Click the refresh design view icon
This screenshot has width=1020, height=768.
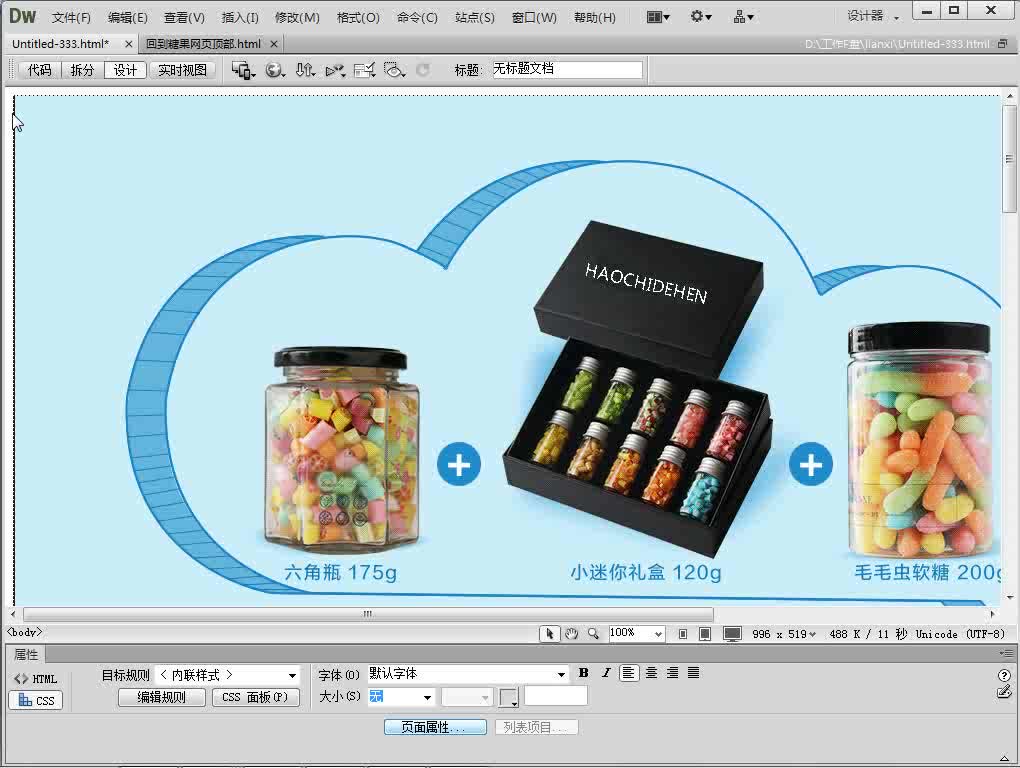[423, 70]
